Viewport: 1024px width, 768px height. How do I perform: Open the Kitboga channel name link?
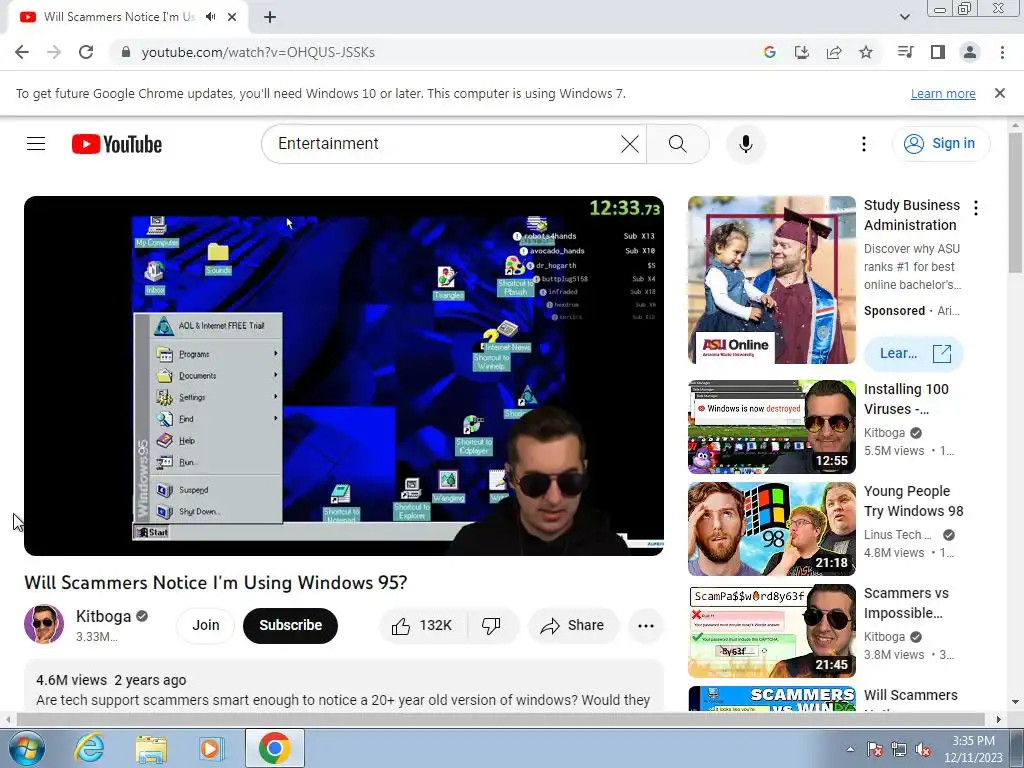pos(103,616)
